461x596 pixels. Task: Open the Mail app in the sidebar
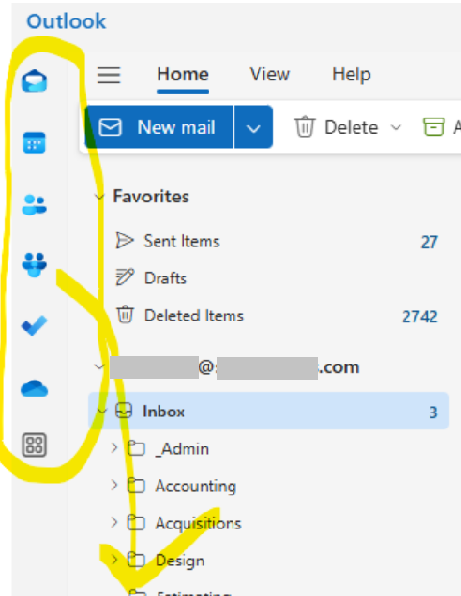coord(35,81)
